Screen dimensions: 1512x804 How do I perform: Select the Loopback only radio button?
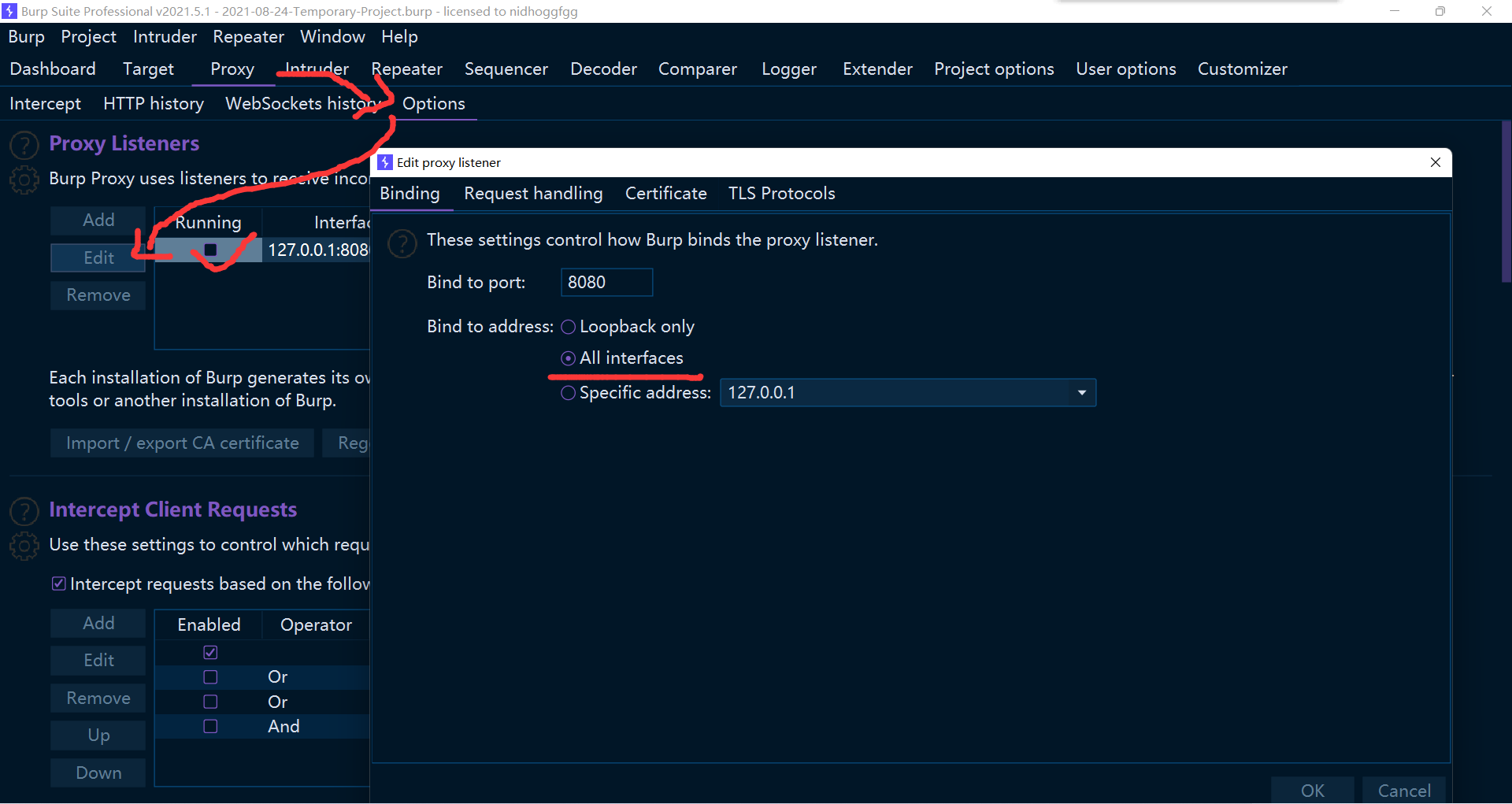pos(568,327)
